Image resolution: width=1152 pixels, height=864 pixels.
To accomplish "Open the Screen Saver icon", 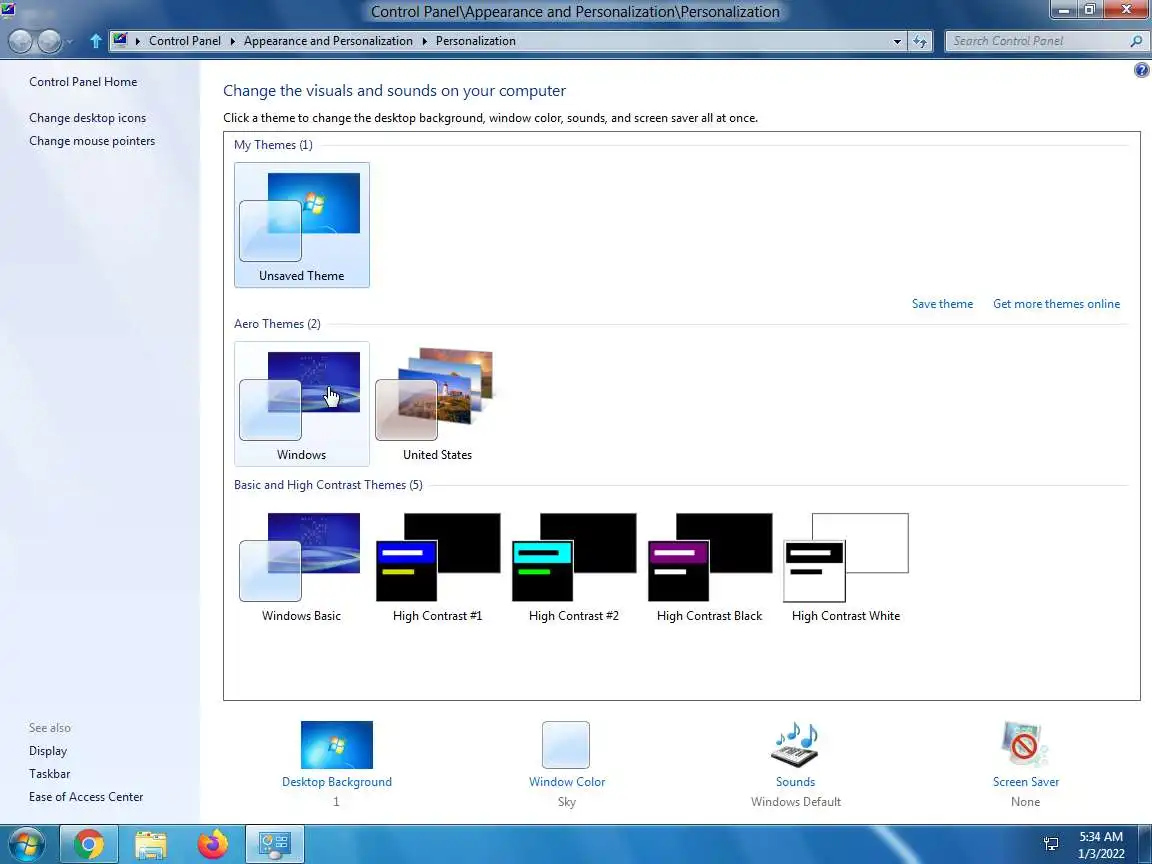I will (1026, 744).
